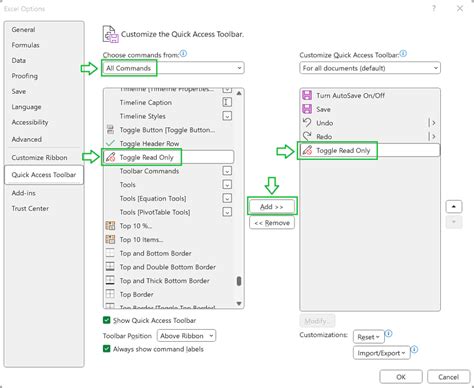
Task: Click the Top 10 Items command icon
Action: pyautogui.click(x=110, y=239)
